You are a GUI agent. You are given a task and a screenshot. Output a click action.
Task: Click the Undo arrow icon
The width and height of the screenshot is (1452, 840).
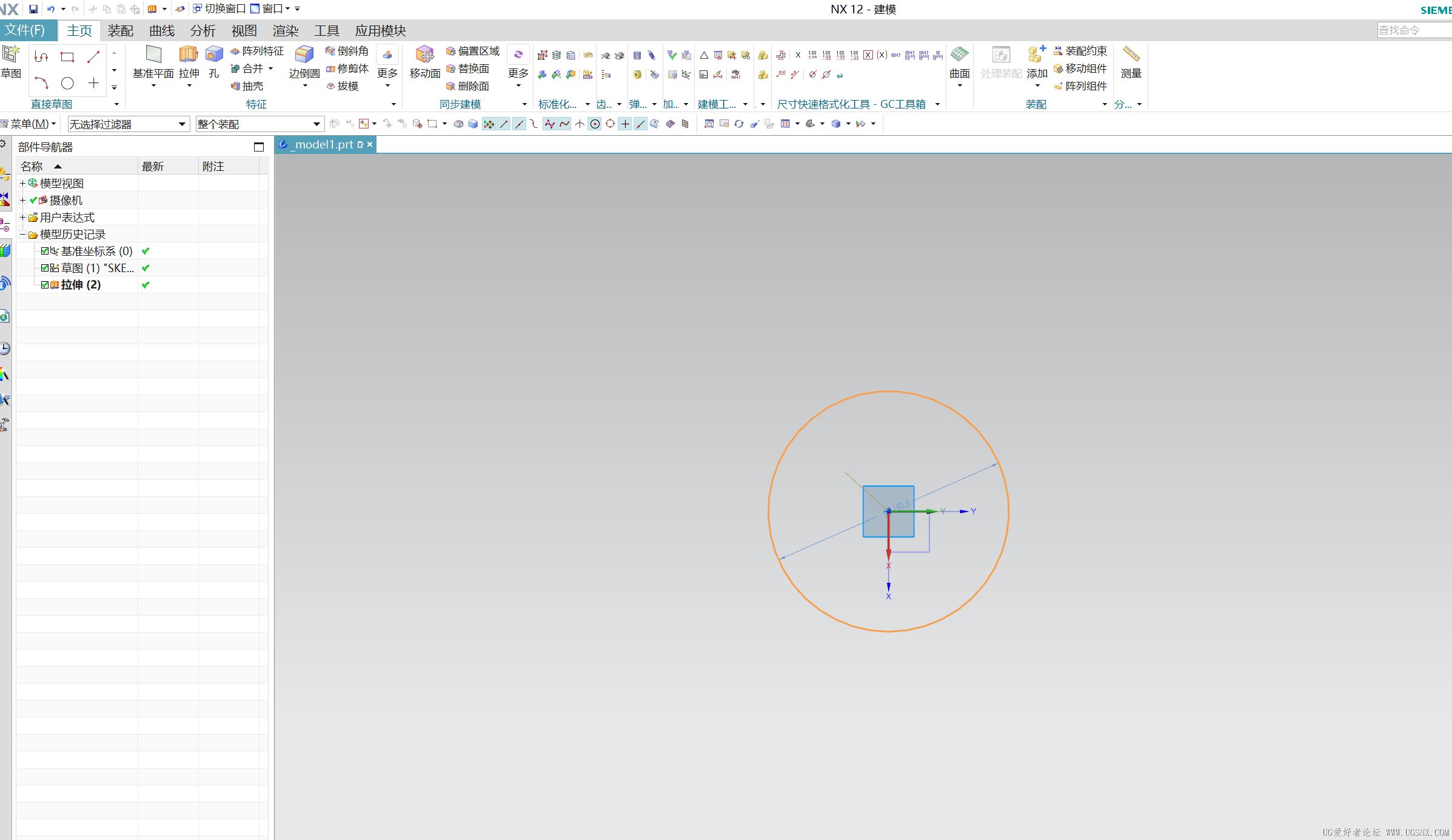pos(51,9)
